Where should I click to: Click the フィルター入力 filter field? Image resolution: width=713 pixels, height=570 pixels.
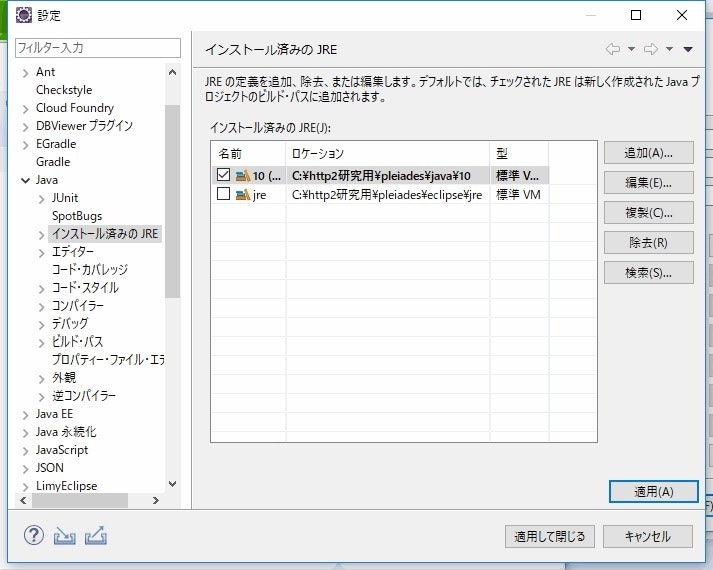click(98, 48)
